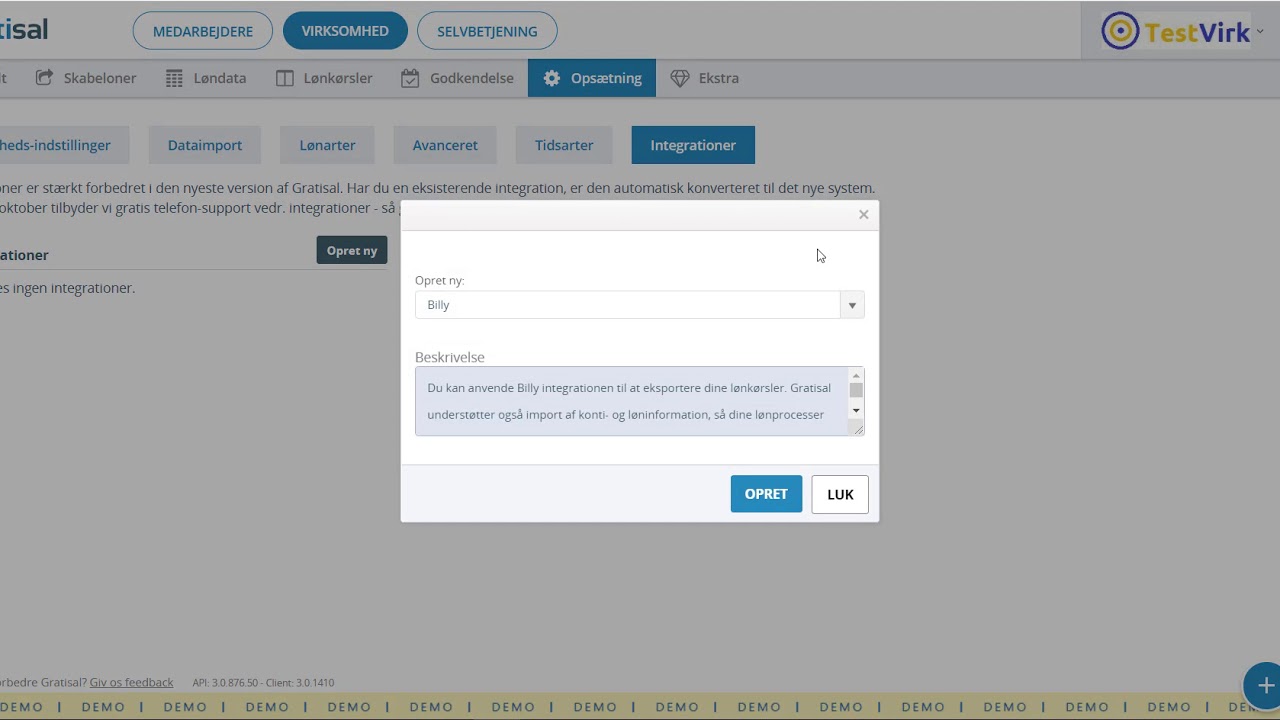Viewport: 1280px width, 720px height.
Task: Click the Godkendelse calendar-check icon
Action: [x=410, y=78]
